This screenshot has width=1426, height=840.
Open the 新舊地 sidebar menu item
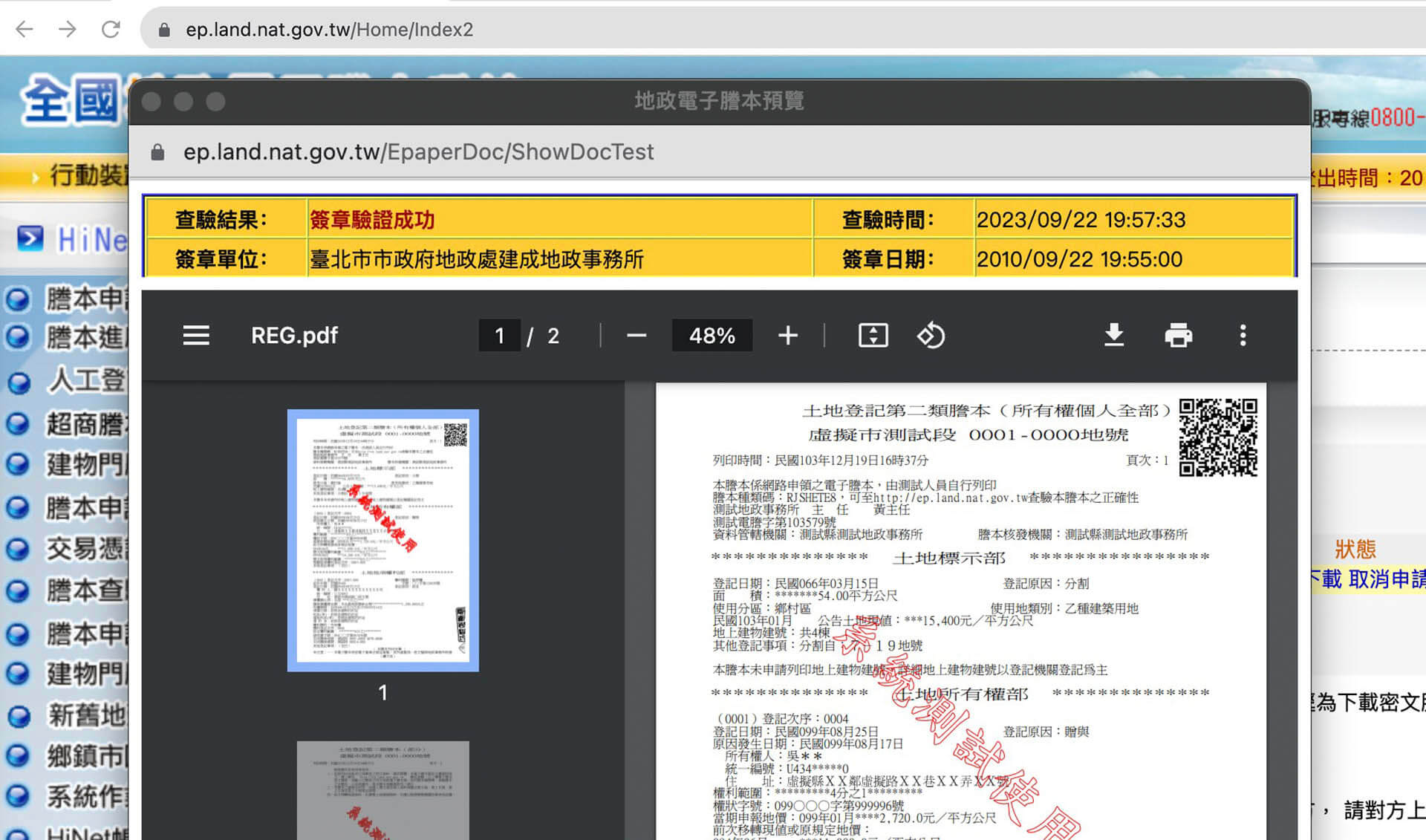tap(86, 715)
